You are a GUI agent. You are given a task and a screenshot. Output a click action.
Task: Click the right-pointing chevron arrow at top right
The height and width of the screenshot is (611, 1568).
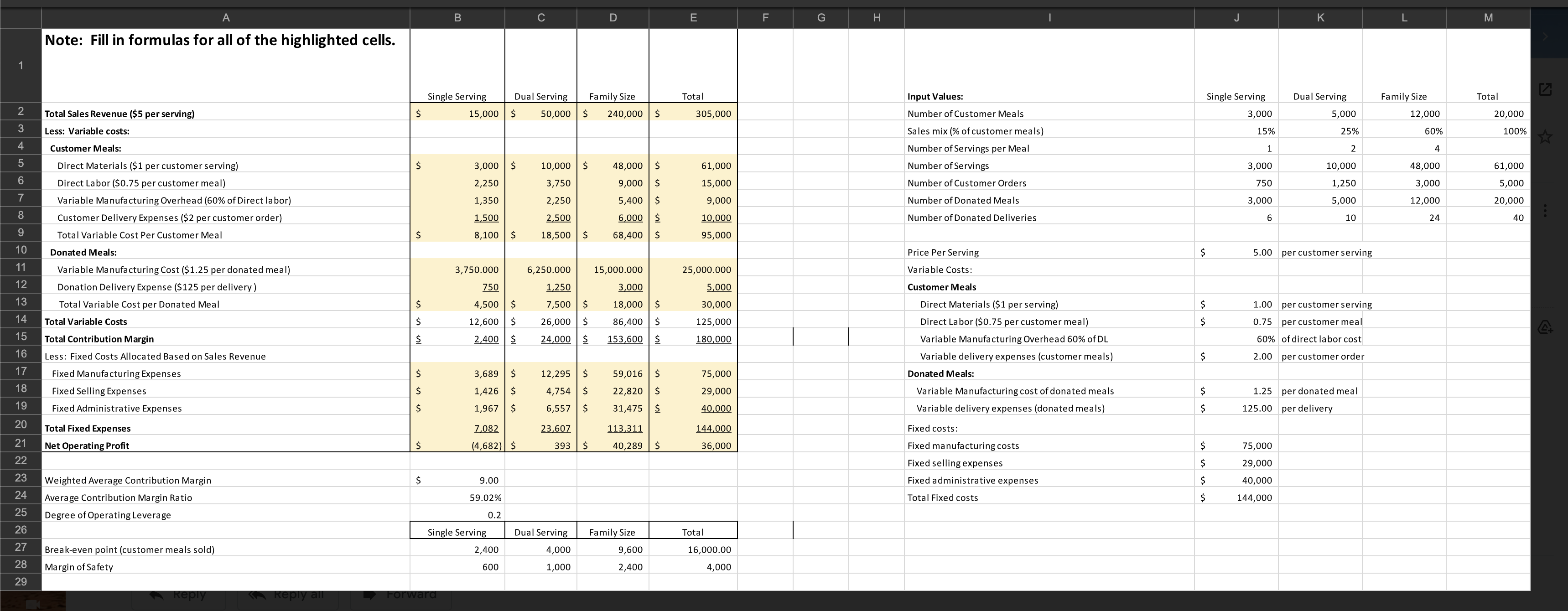(1545, 37)
